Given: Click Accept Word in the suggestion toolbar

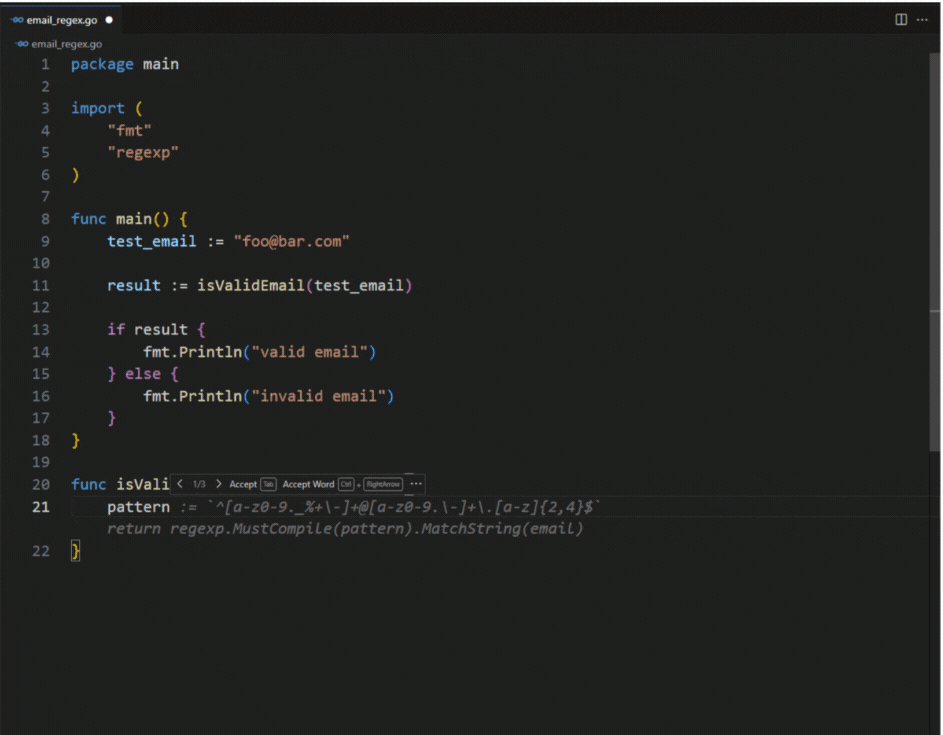Looking at the screenshot, I should pos(308,484).
